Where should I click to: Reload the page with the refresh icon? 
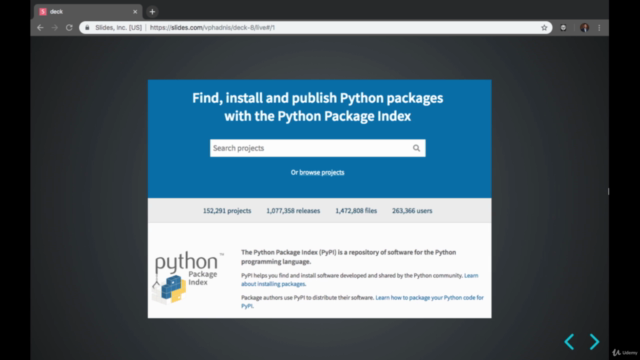click(x=69, y=28)
